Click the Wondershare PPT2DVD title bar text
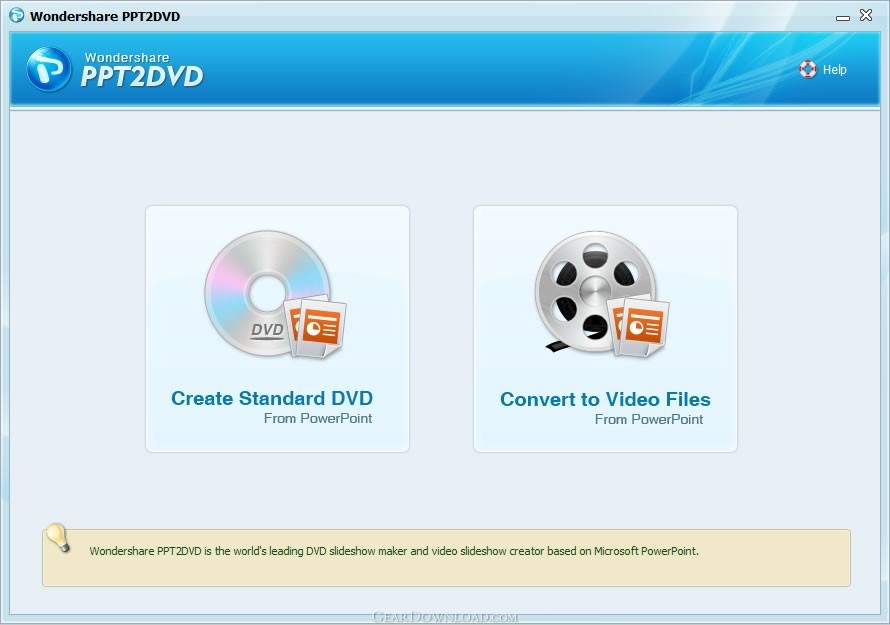890x625 pixels. (x=105, y=16)
